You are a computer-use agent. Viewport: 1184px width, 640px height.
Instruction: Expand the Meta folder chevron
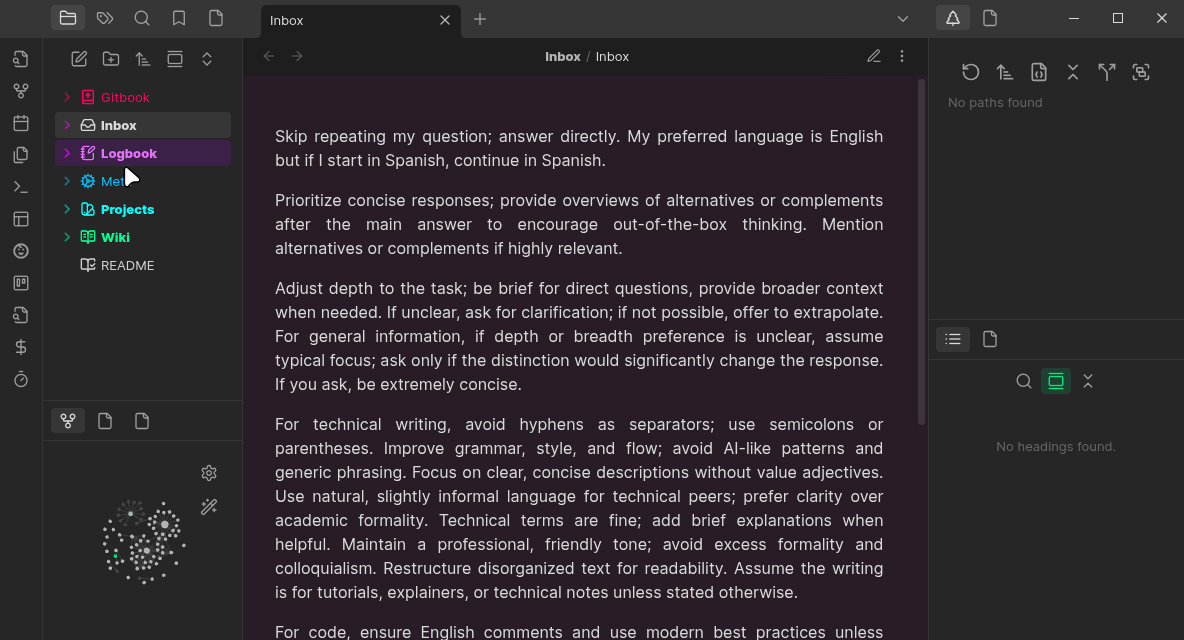coord(67,181)
